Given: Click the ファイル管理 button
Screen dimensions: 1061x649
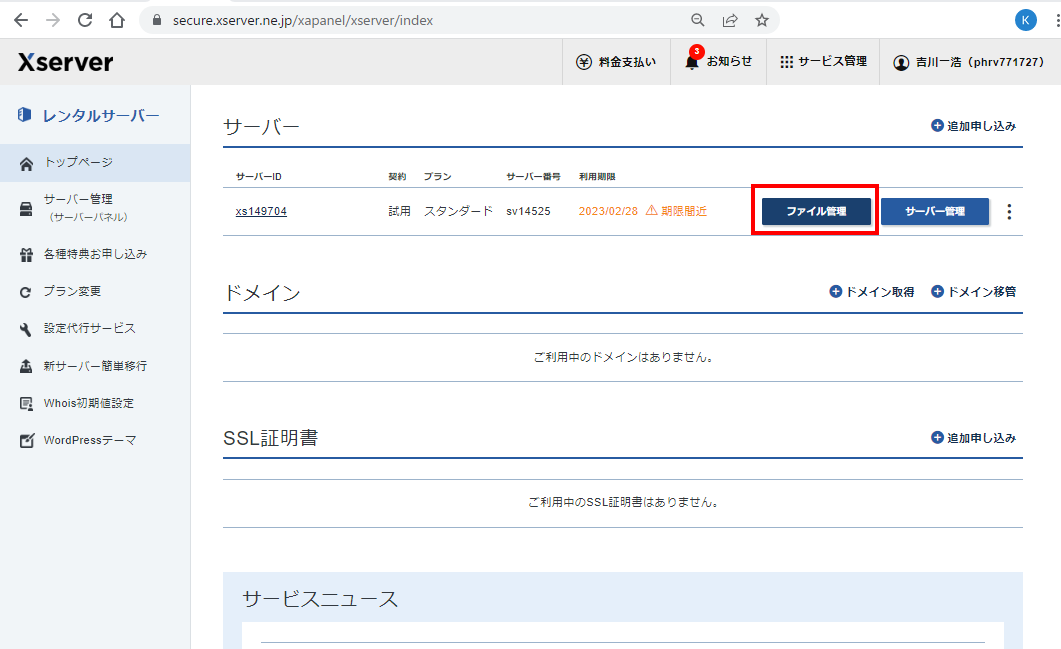Looking at the screenshot, I should (816, 211).
